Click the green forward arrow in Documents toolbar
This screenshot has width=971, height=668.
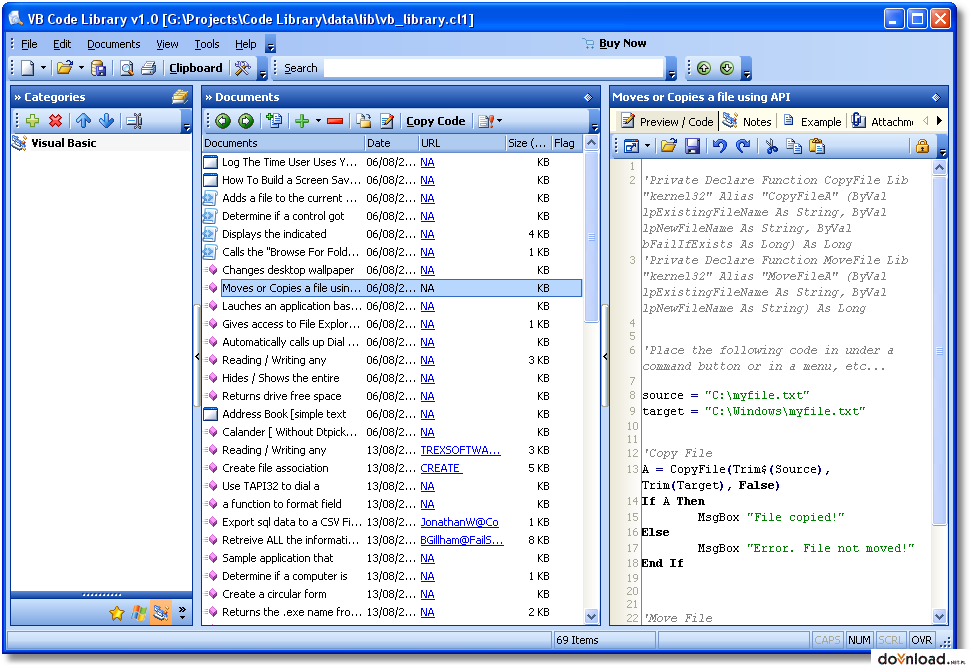pyautogui.click(x=246, y=121)
